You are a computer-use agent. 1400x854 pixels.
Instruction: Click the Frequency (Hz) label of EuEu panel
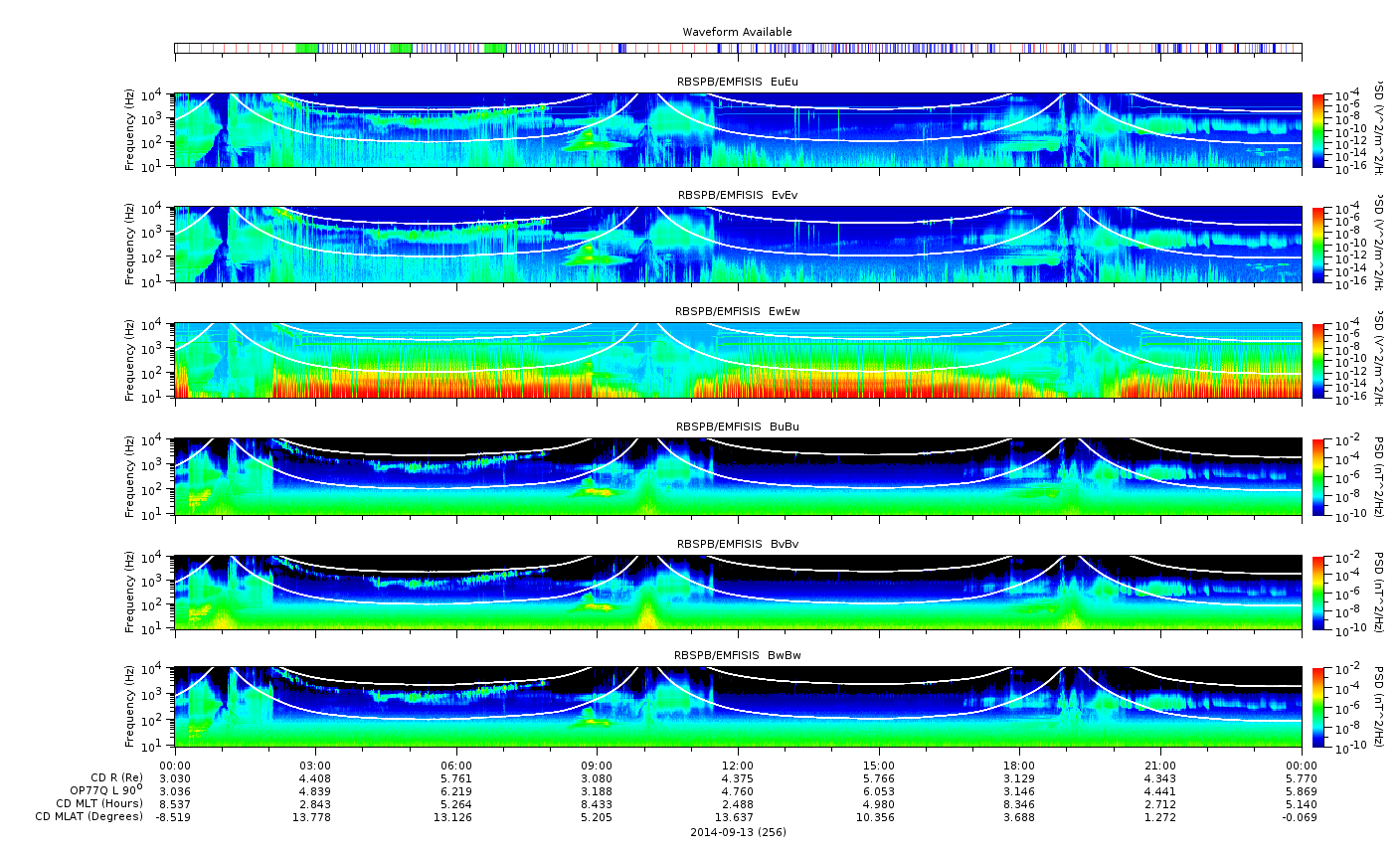coord(130,130)
